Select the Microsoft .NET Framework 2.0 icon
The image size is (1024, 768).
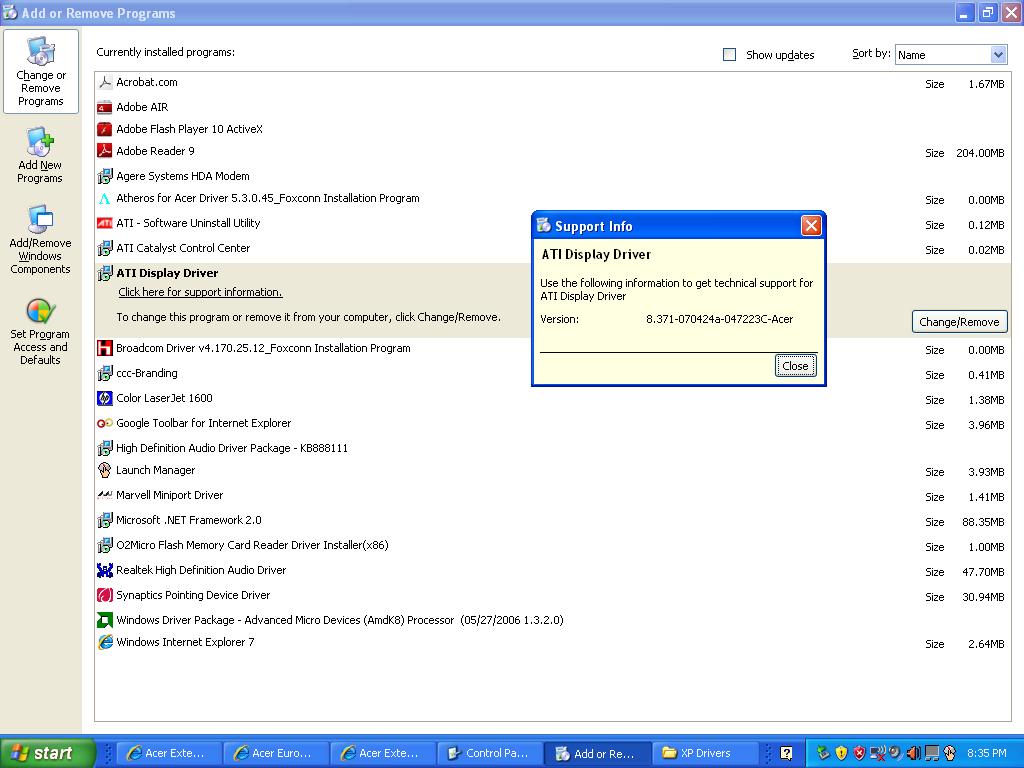(104, 520)
